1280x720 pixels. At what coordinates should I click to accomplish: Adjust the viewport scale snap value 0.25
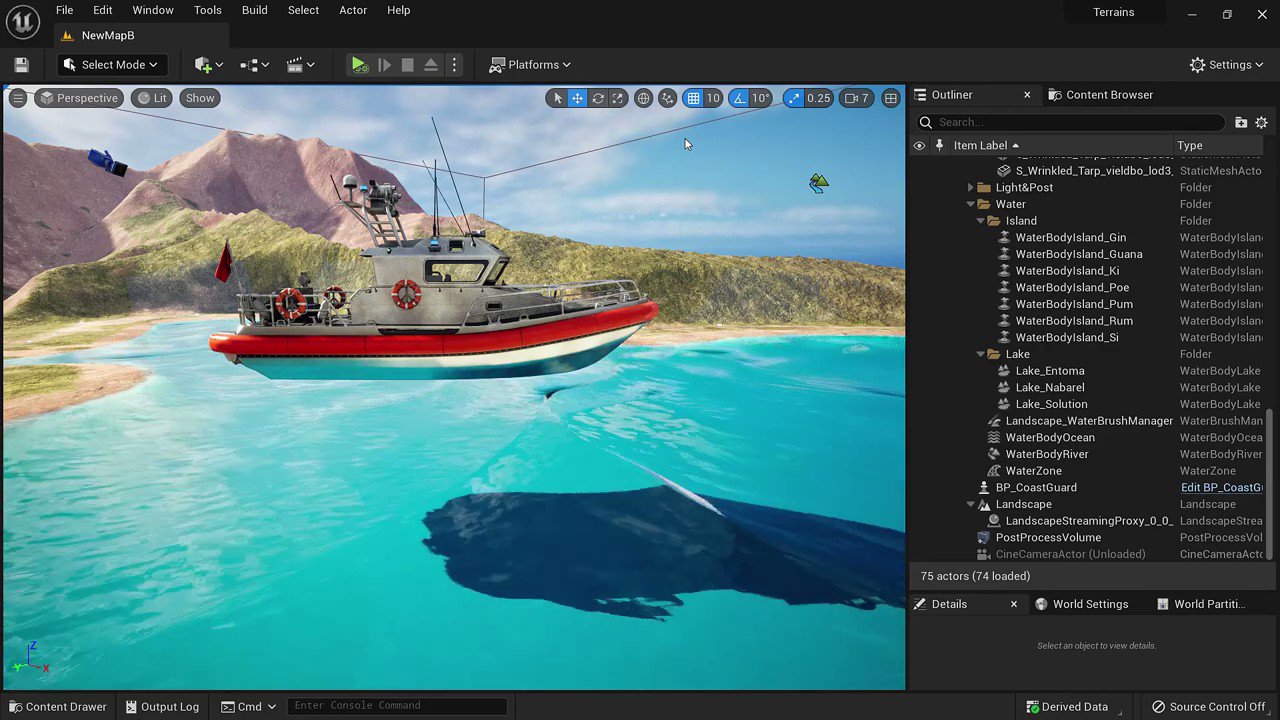[818, 97]
